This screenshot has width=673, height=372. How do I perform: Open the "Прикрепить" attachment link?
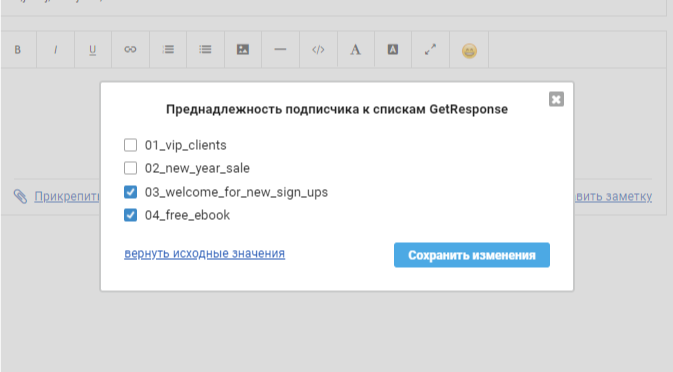[67, 196]
